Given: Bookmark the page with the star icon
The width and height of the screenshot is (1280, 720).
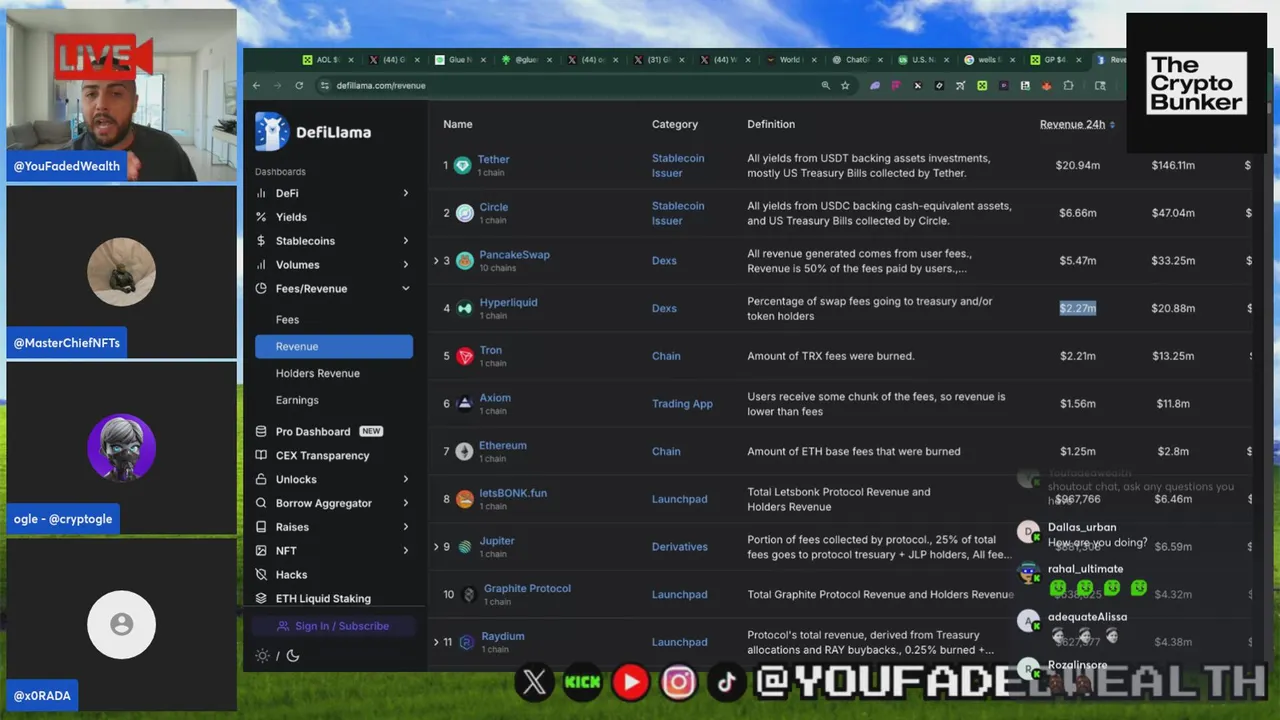Looking at the screenshot, I should (x=845, y=86).
